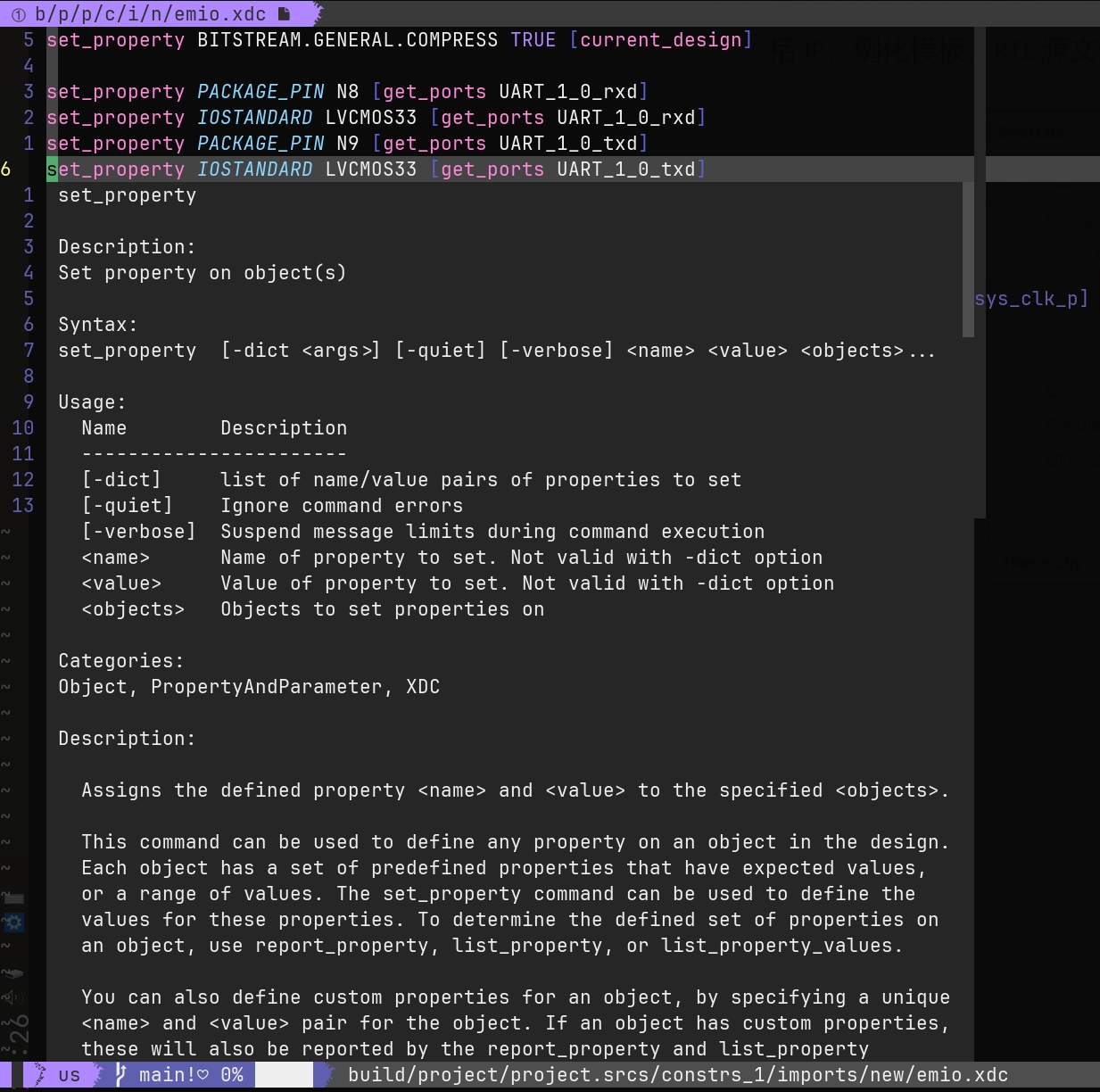Click line number 5 beside BITSTREAM.GENERAL.COMPRESS
Image resolution: width=1100 pixels, height=1092 pixels.
pyautogui.click(x=28, y=39)
